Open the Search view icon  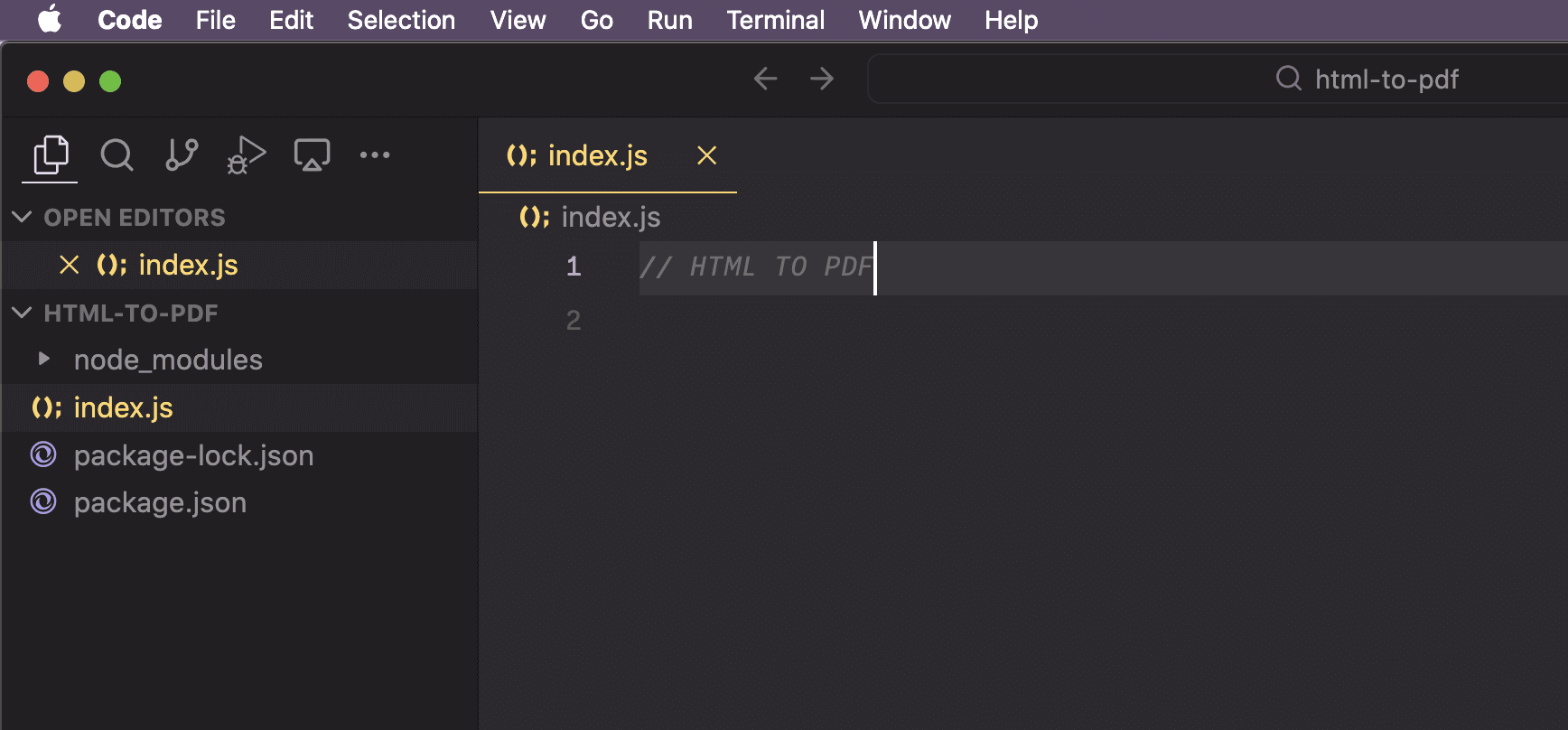click(117, 154)
